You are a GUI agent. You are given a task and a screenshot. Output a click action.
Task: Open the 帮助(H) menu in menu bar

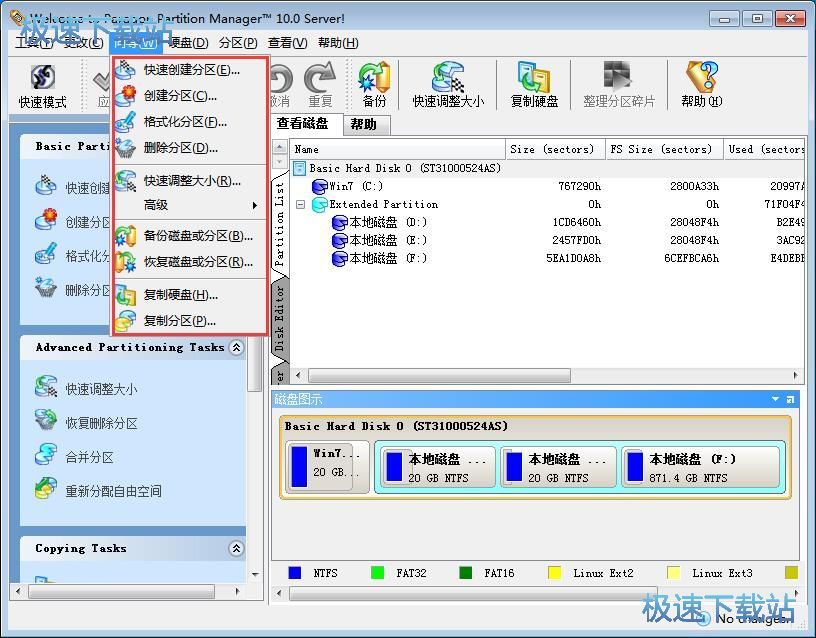click(x=338, y=43)
